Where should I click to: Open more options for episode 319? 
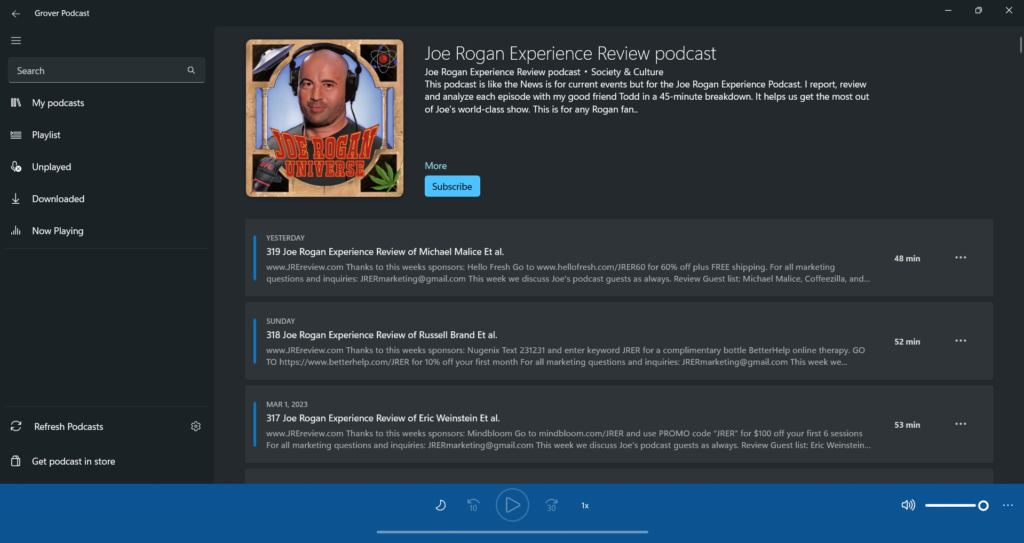pos(960,258)
